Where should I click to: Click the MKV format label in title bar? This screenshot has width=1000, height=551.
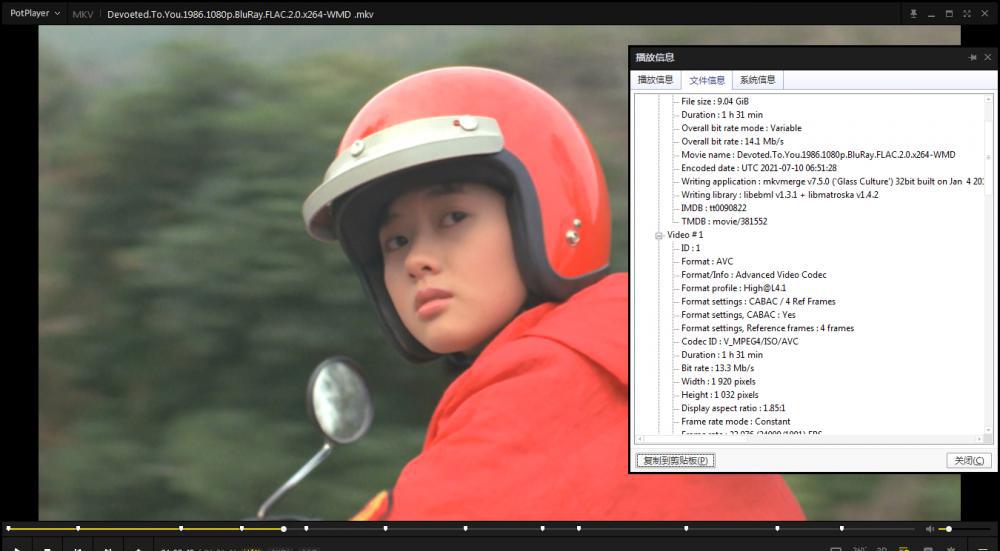(83, 14)
